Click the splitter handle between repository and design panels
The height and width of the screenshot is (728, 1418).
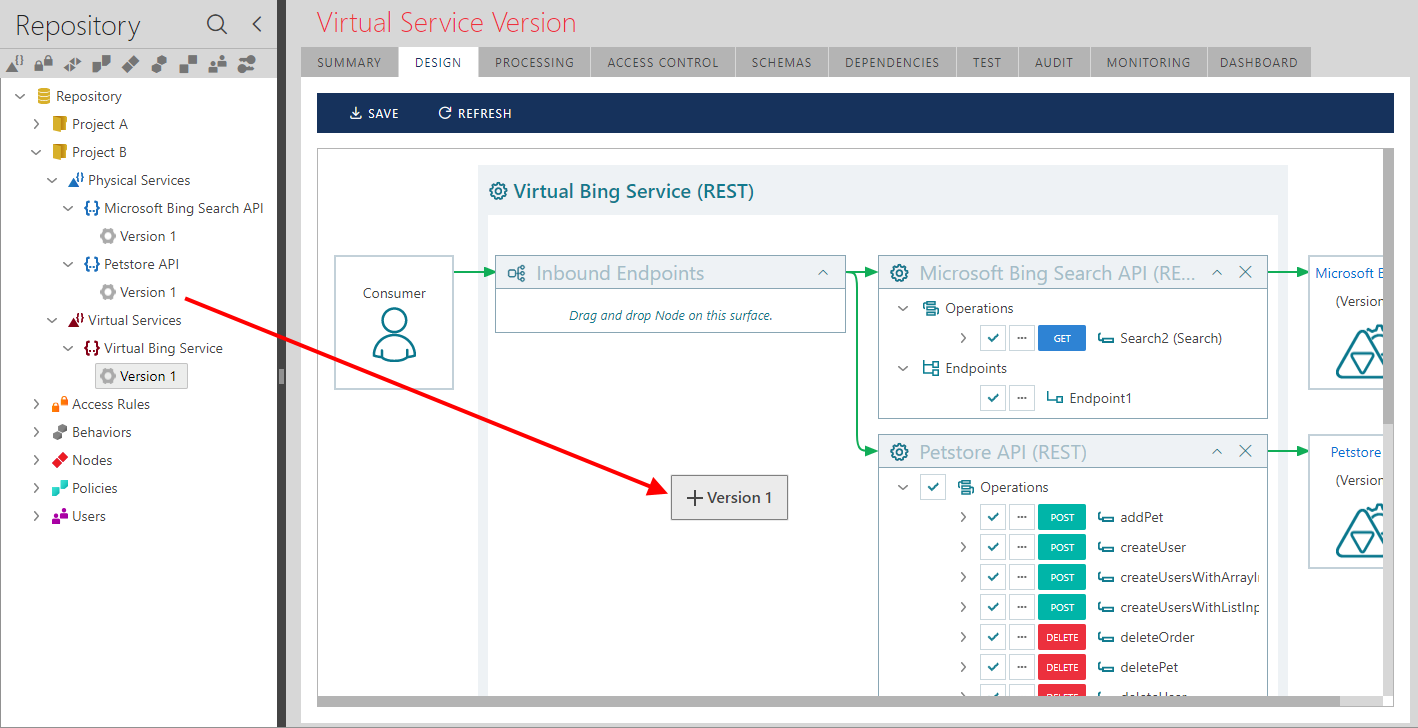[x=281, y=376]
